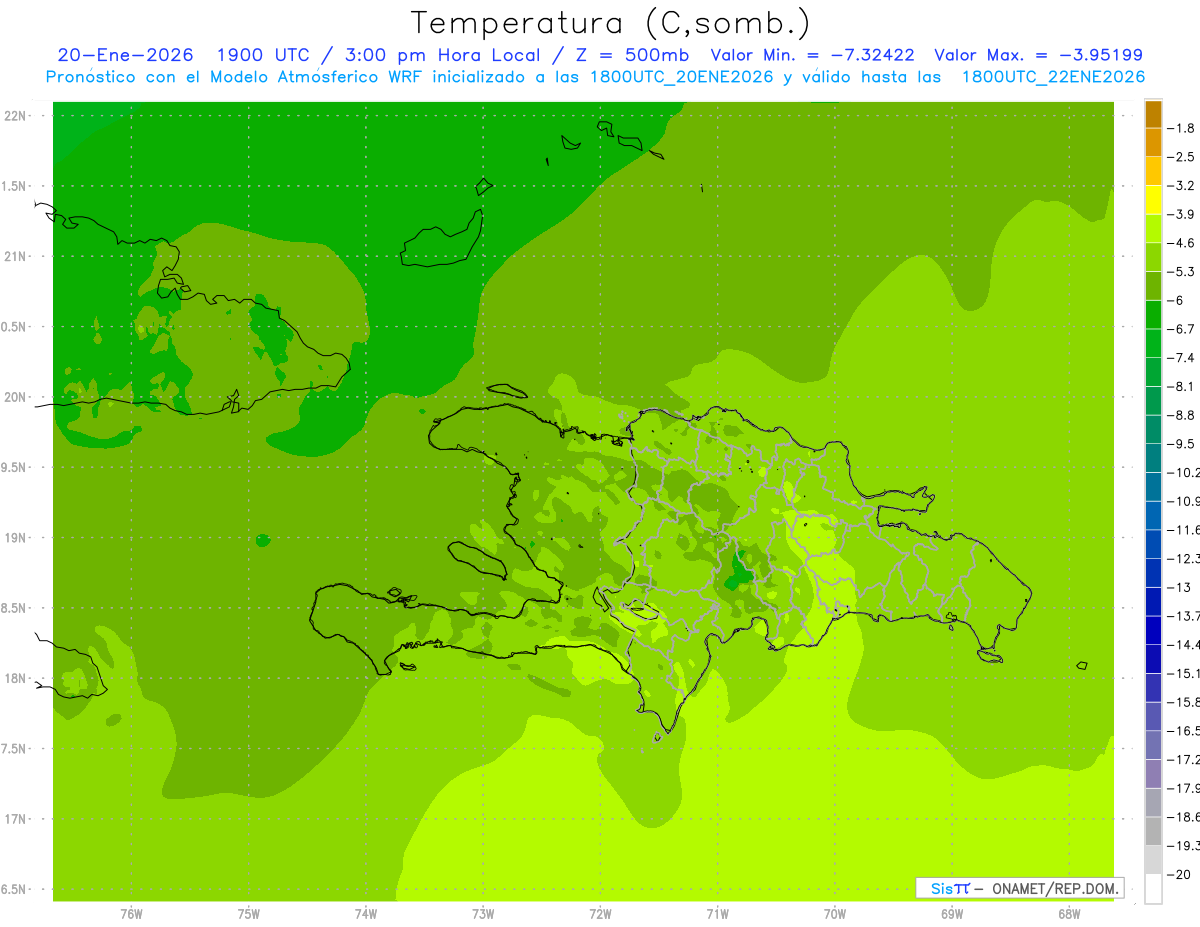Image resolution: width=1200 pixels, height=927 pixels.
Task: Click the "19N" latitude label
Action: pyautogui.click(x=16, y=538)
